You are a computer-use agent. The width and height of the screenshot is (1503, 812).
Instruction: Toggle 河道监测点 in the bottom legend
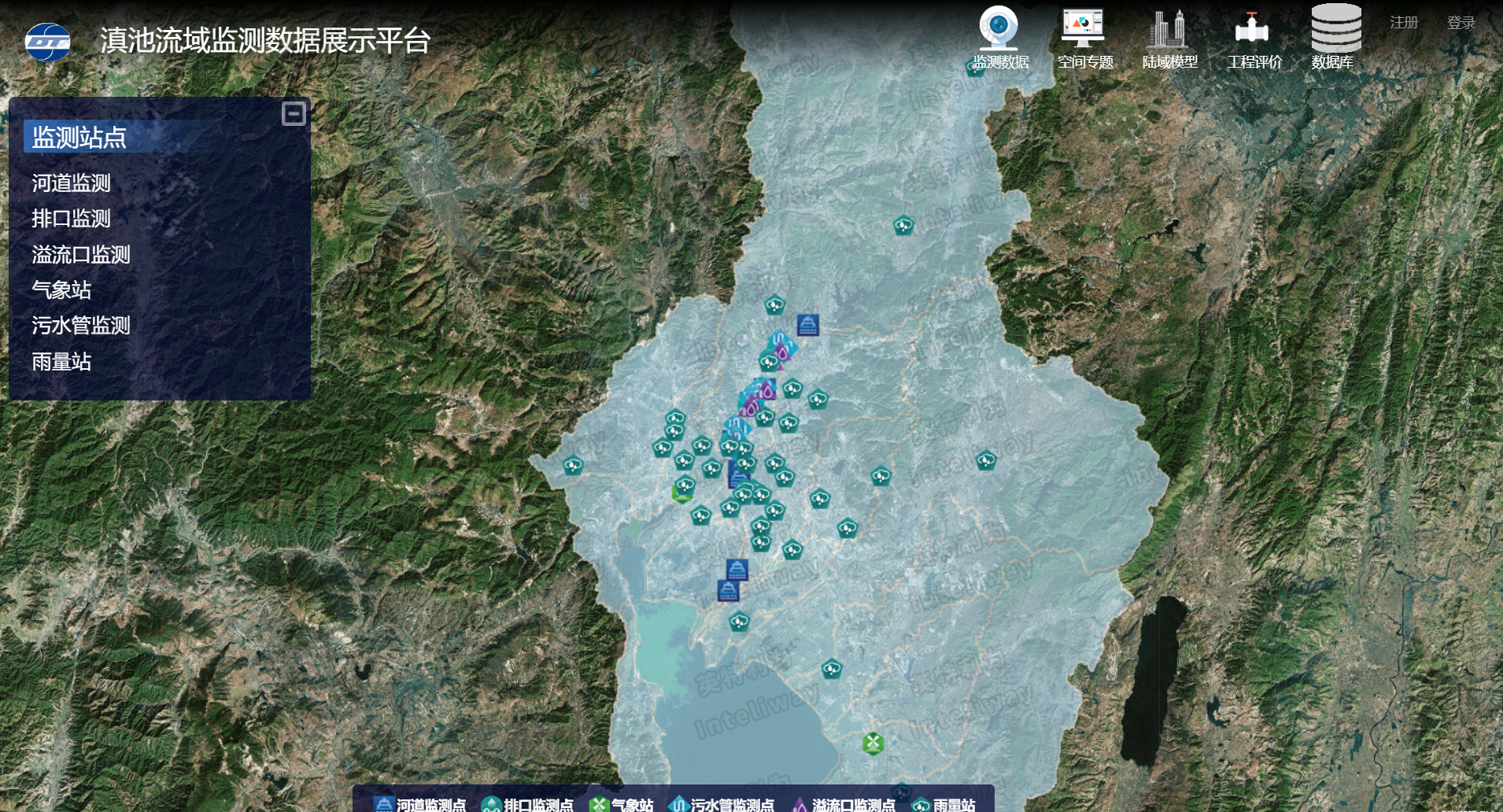coord(430,804)
